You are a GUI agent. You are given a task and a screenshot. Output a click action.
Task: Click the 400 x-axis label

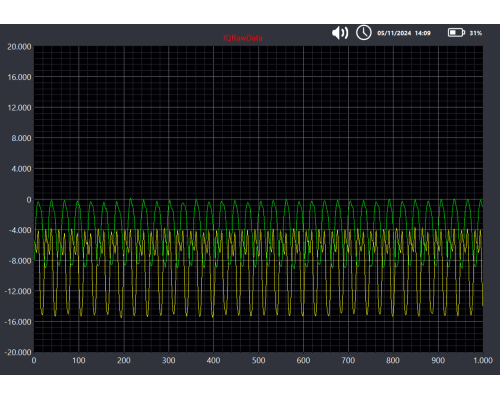(x=213, y=360)
